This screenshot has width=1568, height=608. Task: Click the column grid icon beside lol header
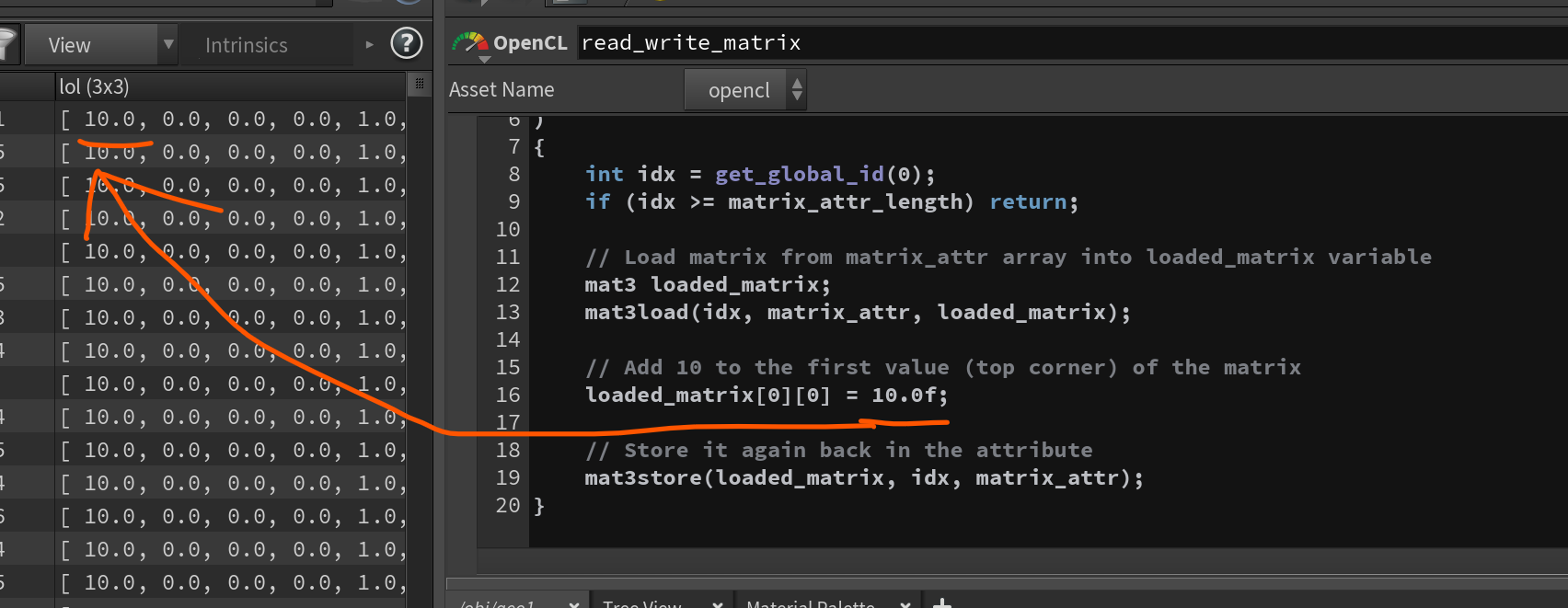pos(420,85)
